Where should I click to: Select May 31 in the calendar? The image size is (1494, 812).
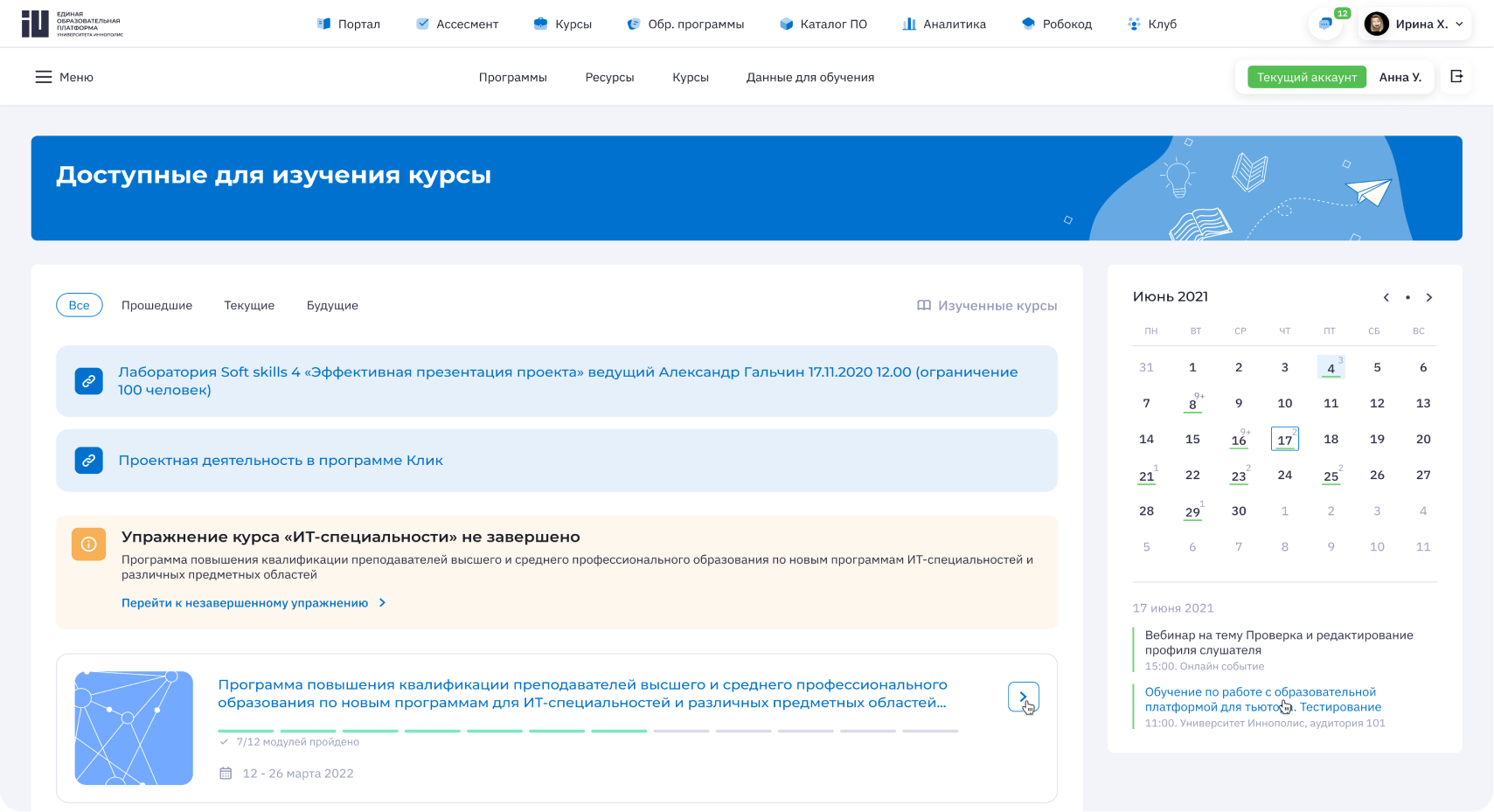click(x=1147, y=367)
